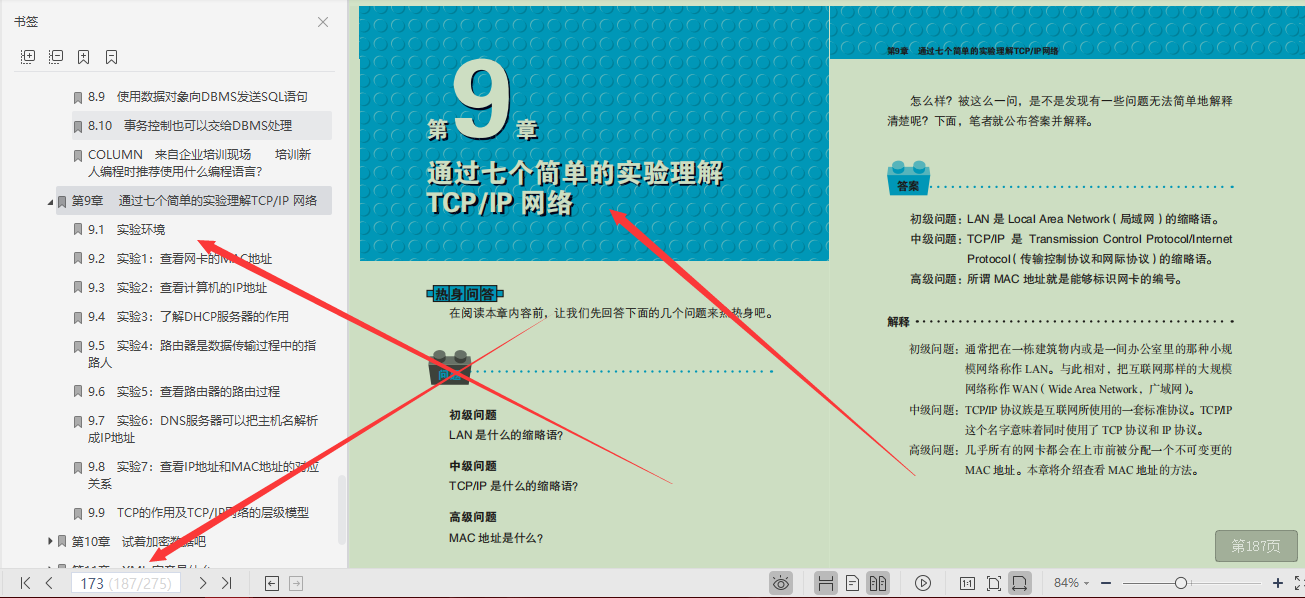Image resolution: width=1305 pixels, height=598 pixels.
Task: Click the 1:1 actual size icon
Action: (967, 582)
